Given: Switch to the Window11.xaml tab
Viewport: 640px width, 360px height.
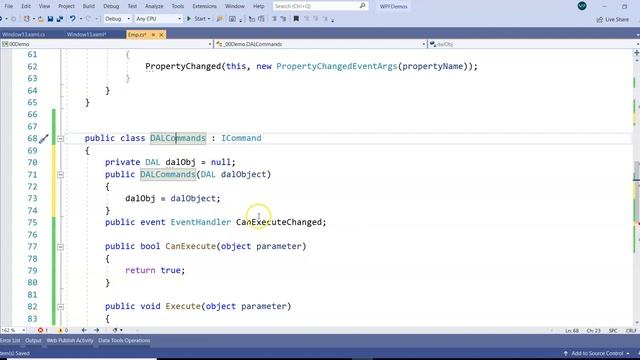Looking at the screenshot, I should pyautogui.click(x=87, y=35).
